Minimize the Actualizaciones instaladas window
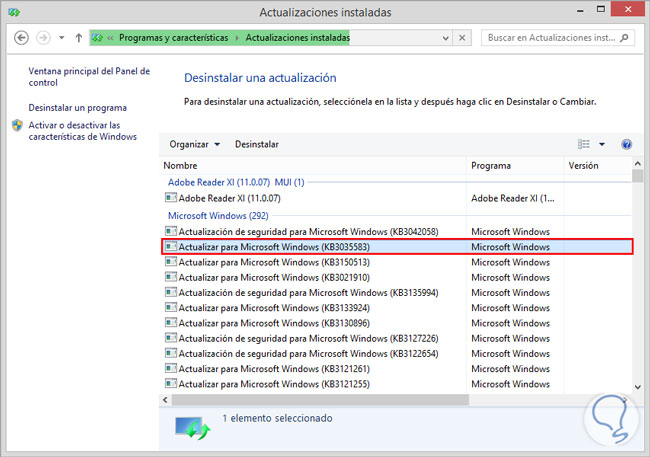 pyautogui.click(x=580, y=10)
